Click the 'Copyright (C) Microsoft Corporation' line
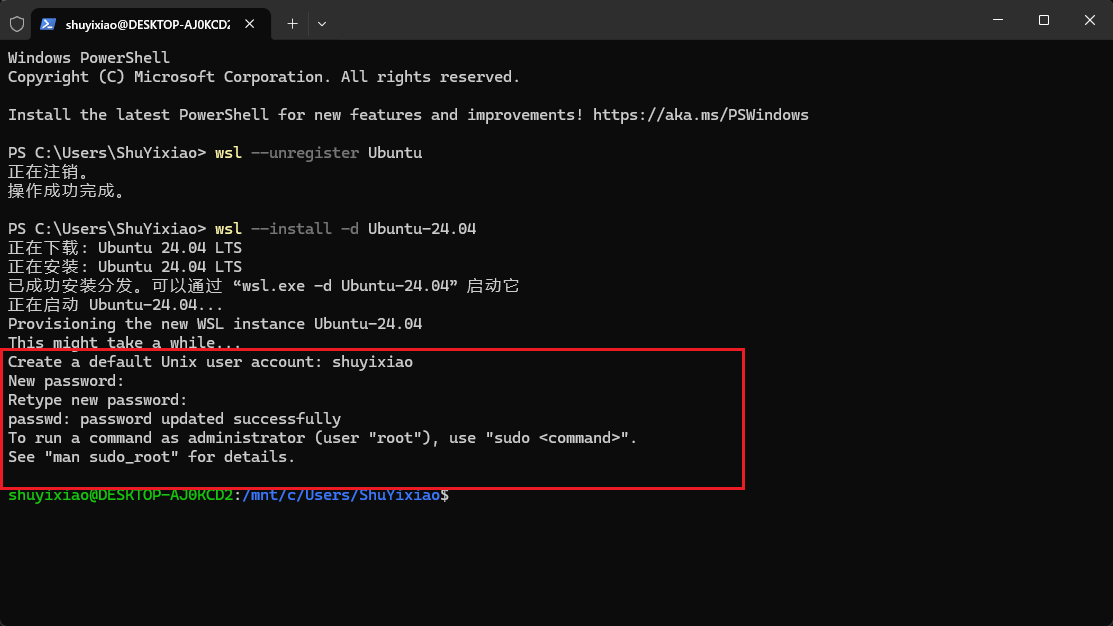 pyautogui.click(x=264, y=77)
